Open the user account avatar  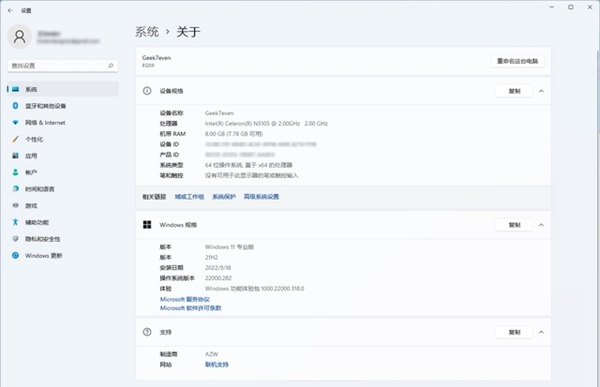[x=20, y=37]
